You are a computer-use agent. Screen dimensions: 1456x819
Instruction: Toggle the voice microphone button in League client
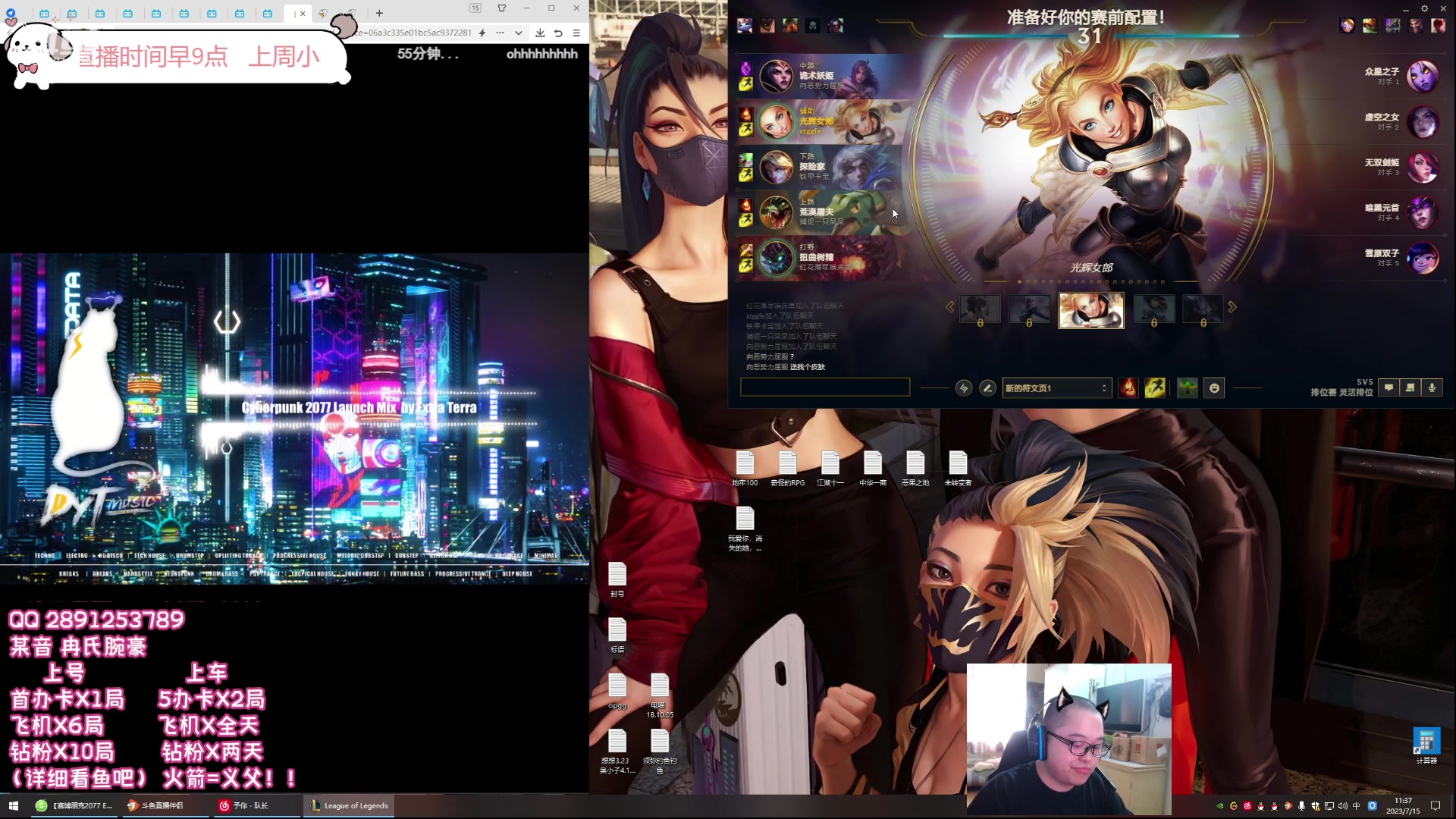coord(1432,388)
